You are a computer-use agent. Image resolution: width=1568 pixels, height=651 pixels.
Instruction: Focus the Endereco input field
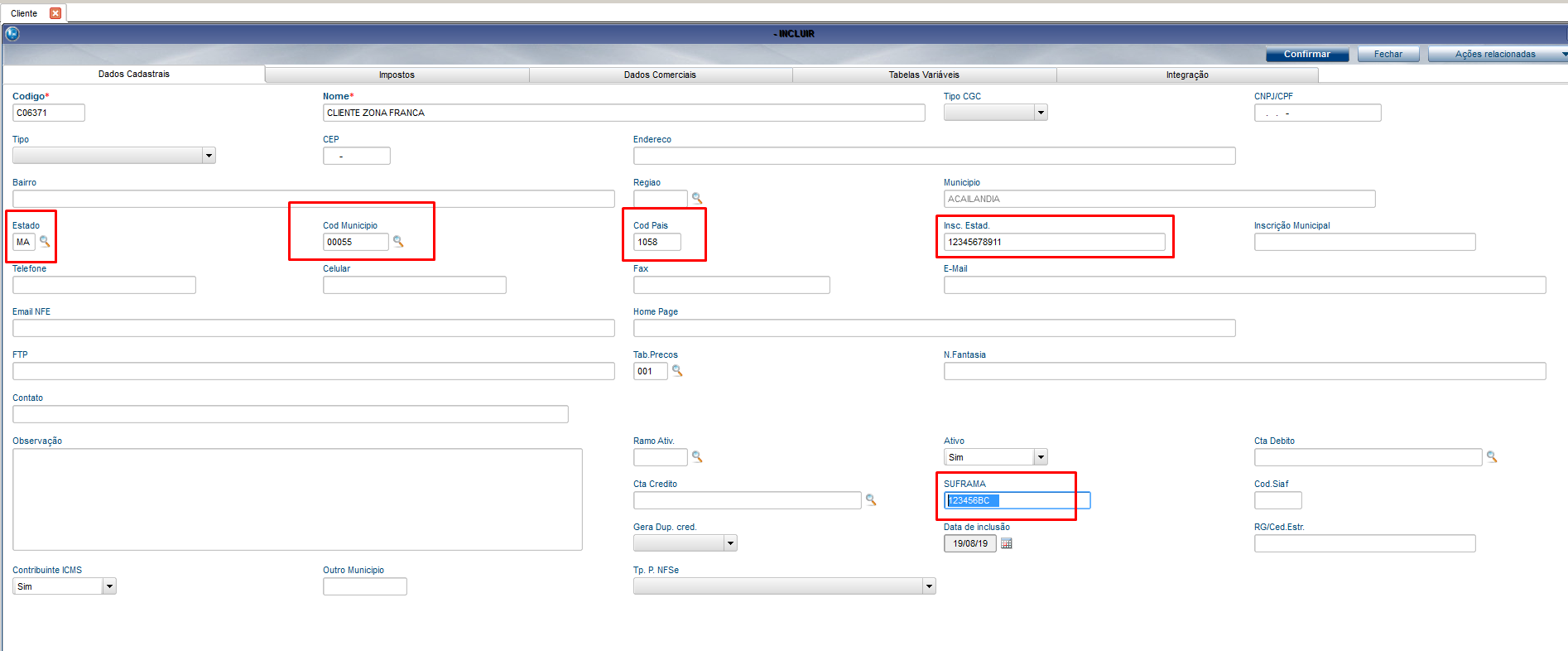pos(935,156)
